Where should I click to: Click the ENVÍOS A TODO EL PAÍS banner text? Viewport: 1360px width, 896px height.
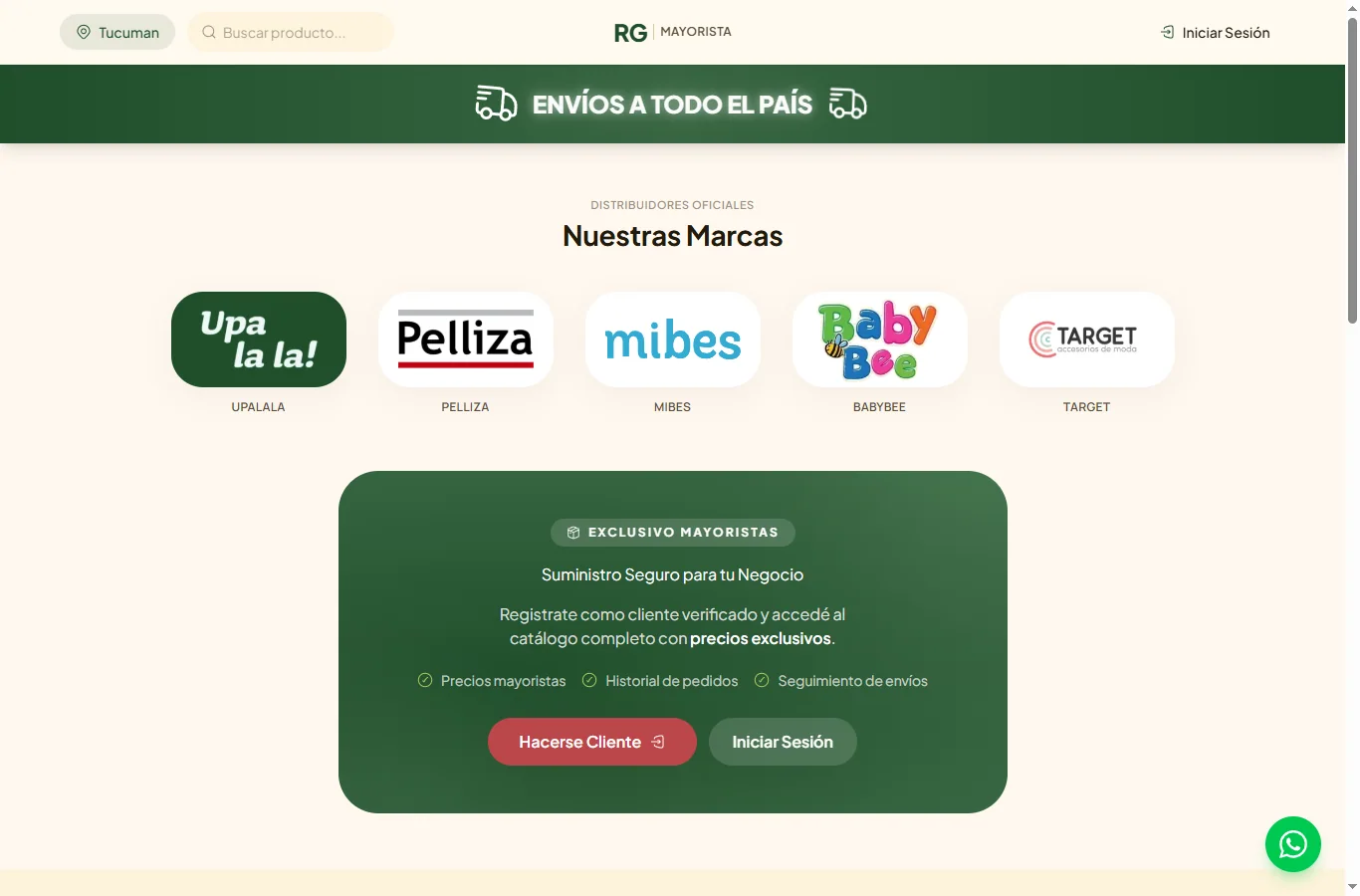(x=673, y=105)
